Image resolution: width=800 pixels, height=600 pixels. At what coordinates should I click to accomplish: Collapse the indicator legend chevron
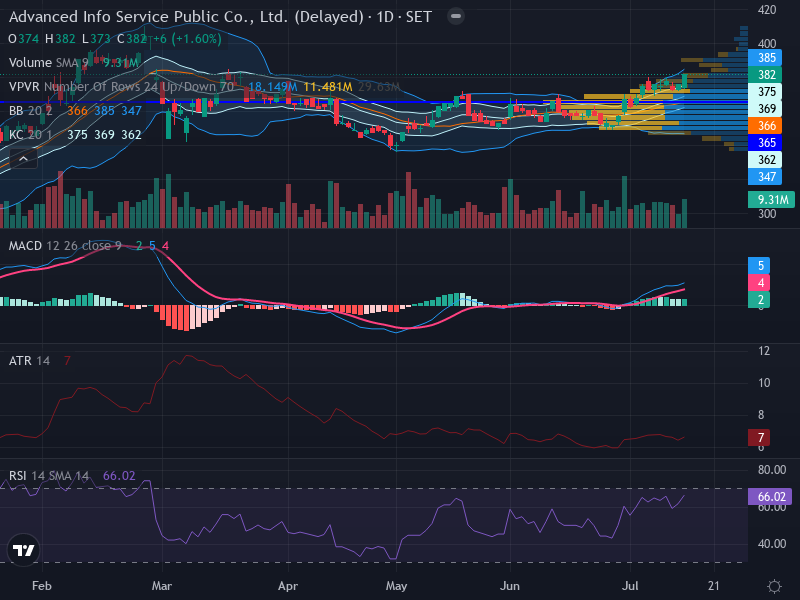pos(23,159)
